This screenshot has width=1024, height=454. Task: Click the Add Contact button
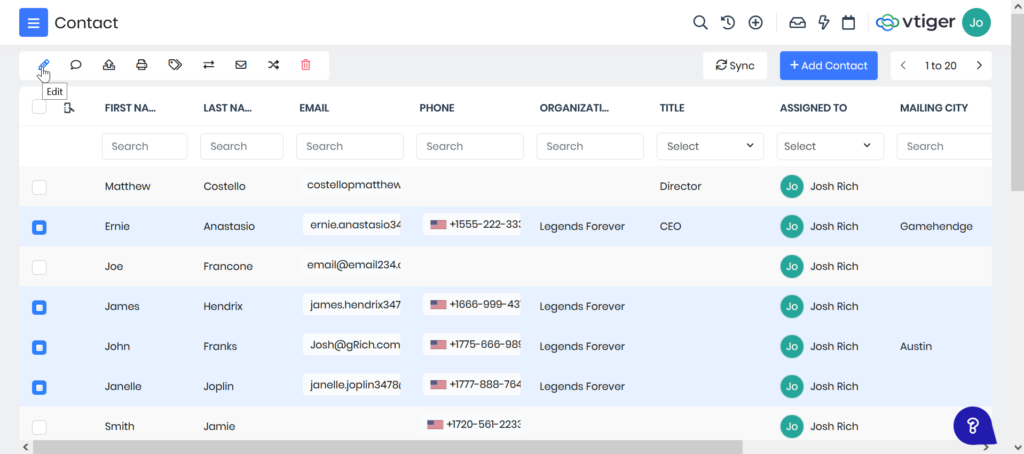point(828,66)
